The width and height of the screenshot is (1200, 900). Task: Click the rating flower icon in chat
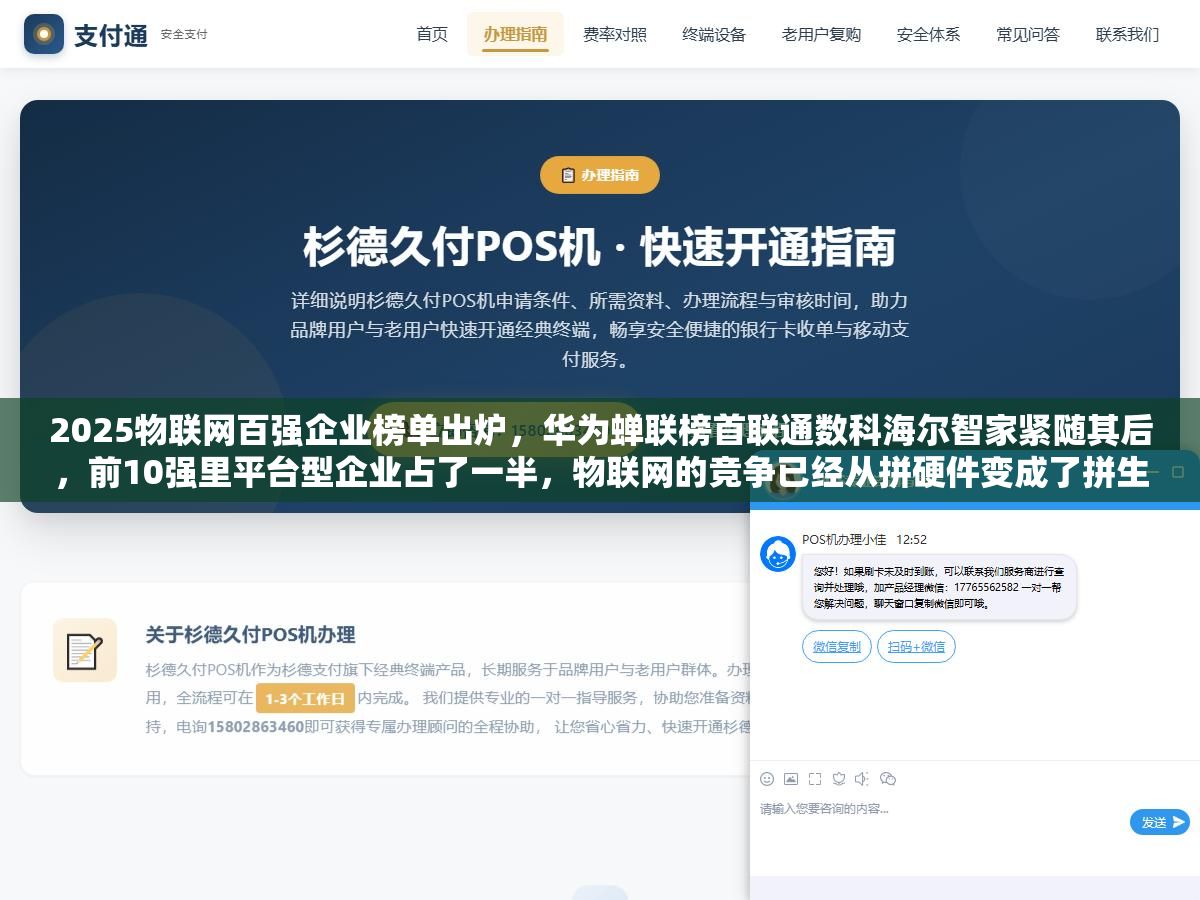tap(839, 779)
